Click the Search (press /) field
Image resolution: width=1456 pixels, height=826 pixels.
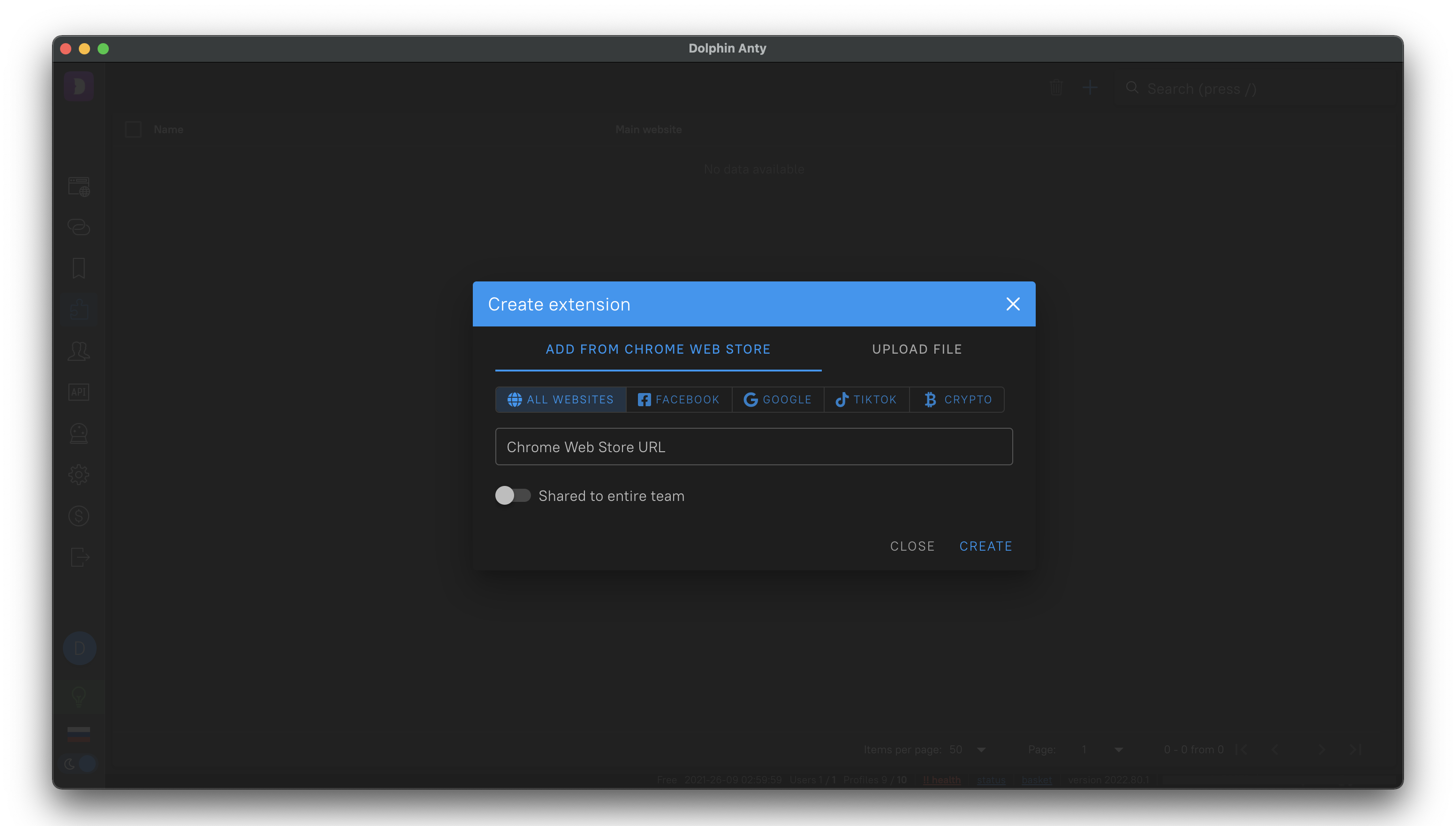click(x=1256, y=89)
